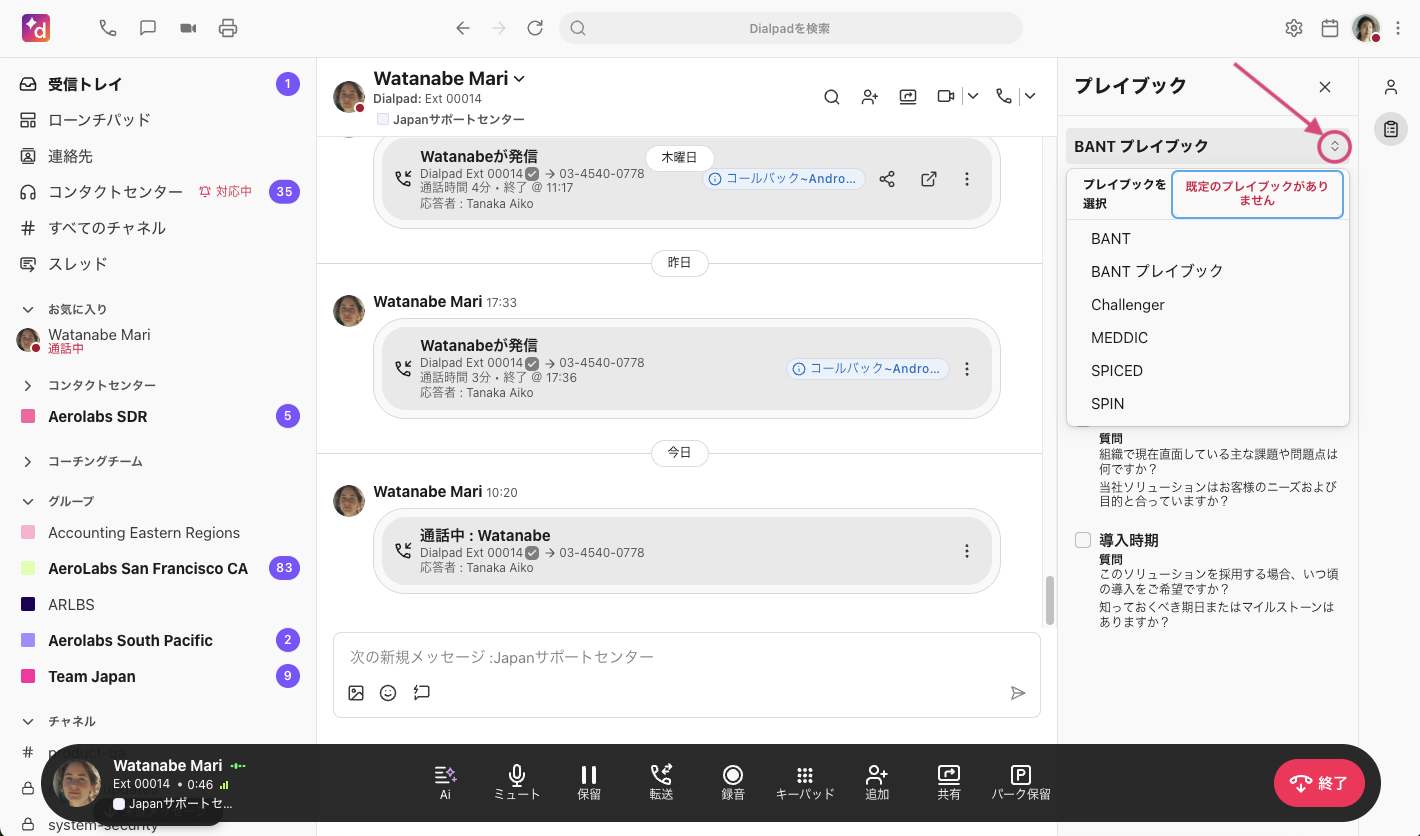Click the playbook selector toggle arrow
This screenshot has width=1420, height=836.
(x=1334, y=146)
